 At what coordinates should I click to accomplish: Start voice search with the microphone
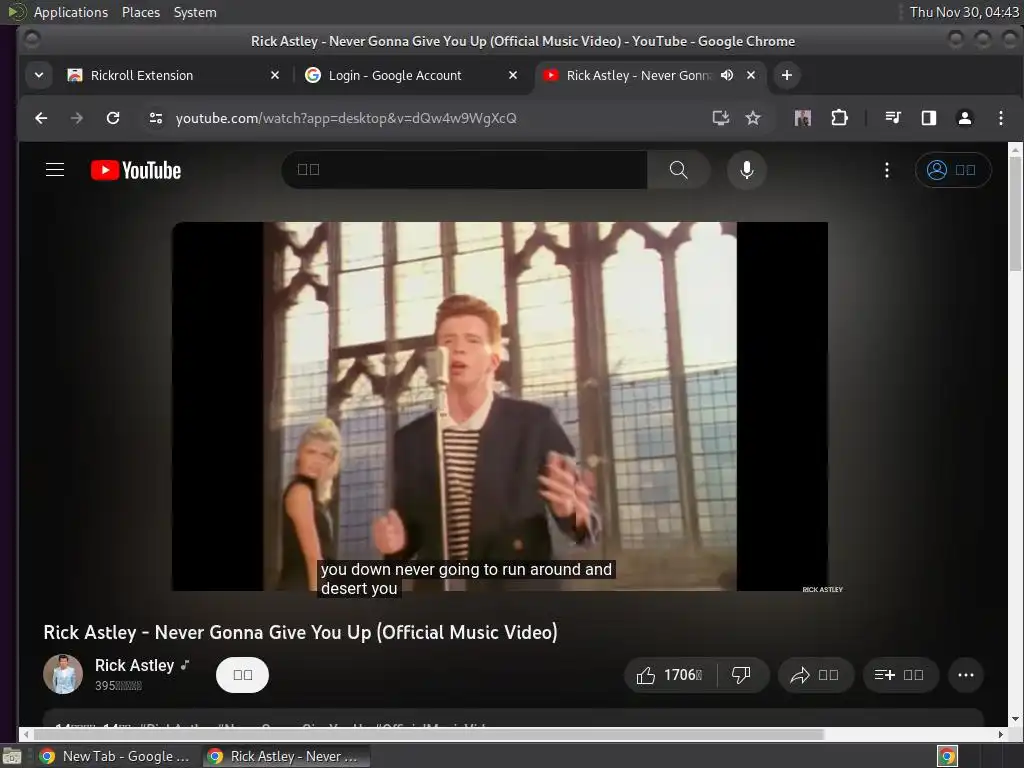[746, 170]
